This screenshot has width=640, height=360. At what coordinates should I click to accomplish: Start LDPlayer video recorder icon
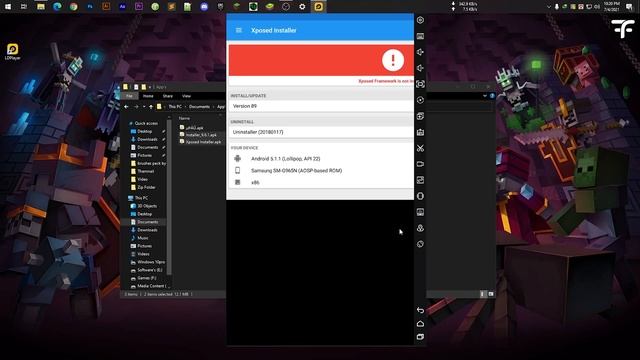[x=420, y=164]
